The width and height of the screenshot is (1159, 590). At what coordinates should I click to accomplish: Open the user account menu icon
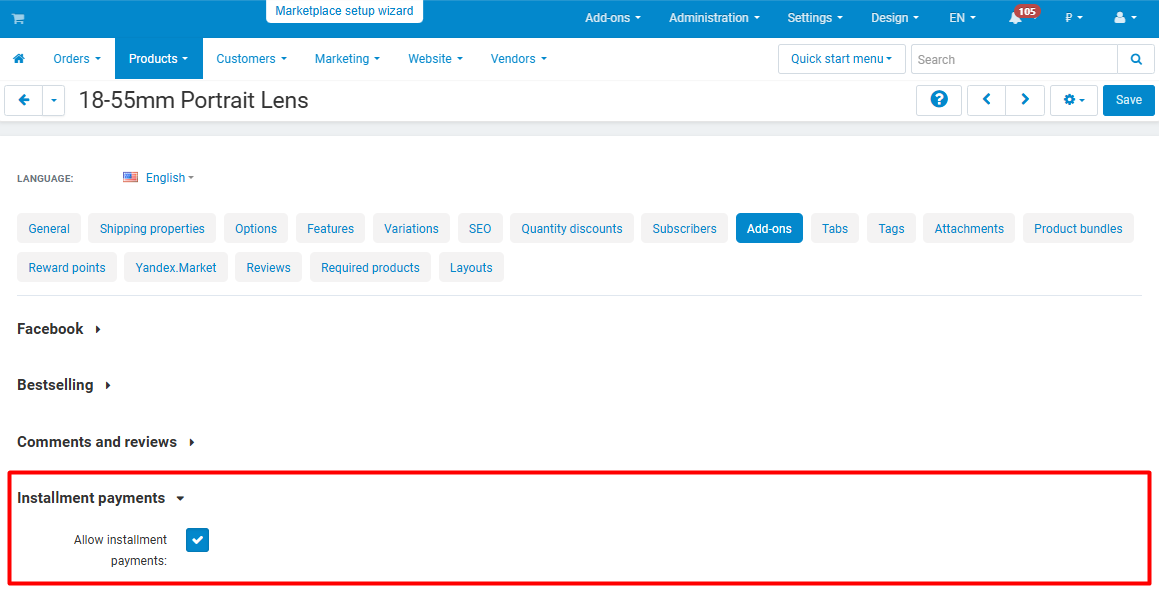click(x=1125, y=18)
